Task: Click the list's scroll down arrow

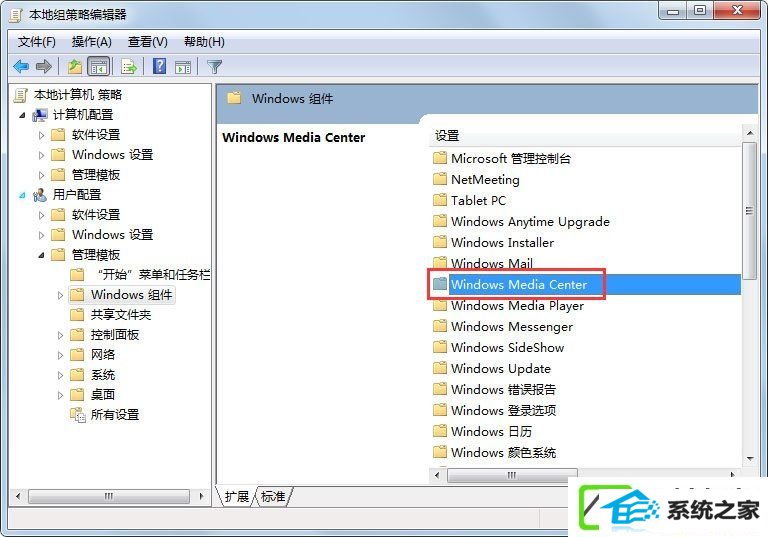Action: point(749,459)
